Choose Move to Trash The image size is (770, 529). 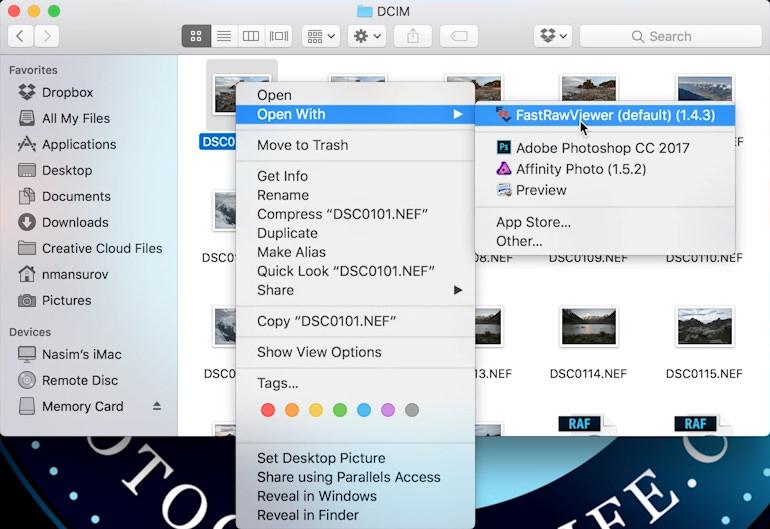(x=302, y=145)
